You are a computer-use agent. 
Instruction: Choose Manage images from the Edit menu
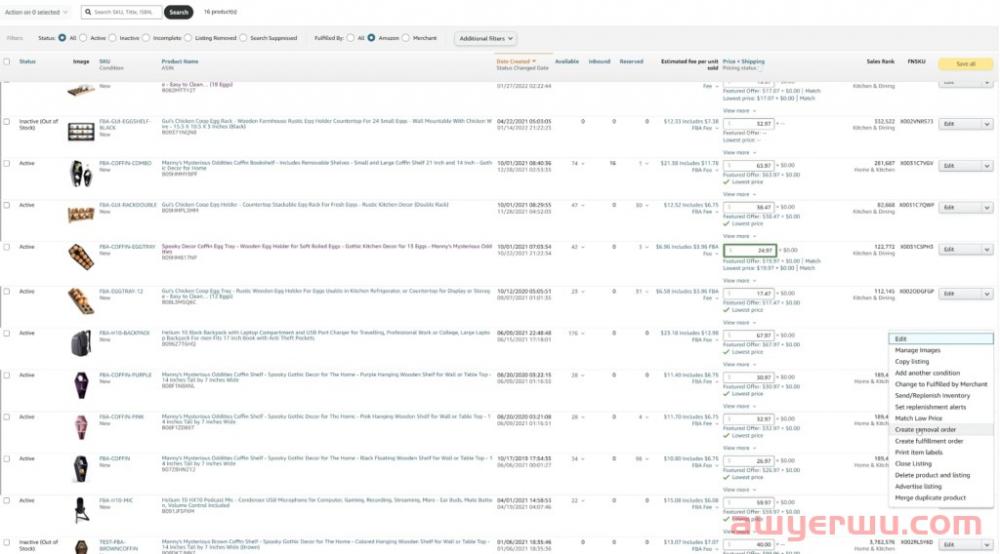click(917, 351)
